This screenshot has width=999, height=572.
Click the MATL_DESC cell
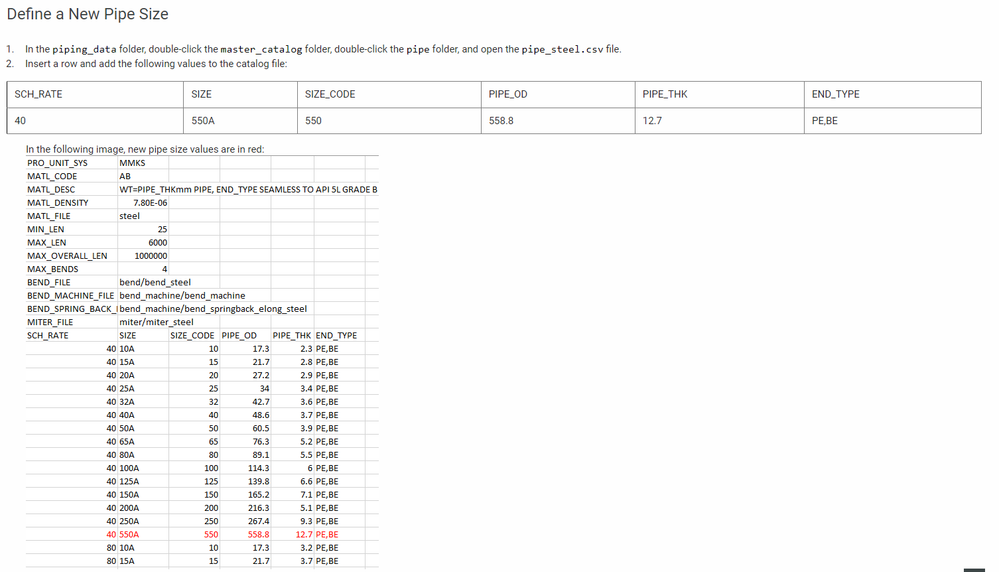tap(51, 190)
